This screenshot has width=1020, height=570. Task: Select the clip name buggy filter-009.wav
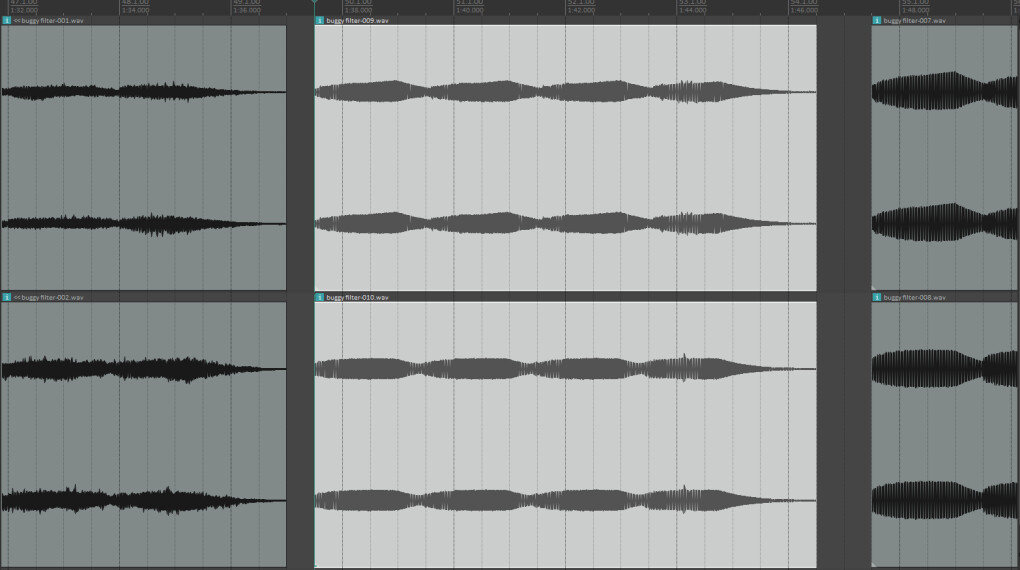357,21
